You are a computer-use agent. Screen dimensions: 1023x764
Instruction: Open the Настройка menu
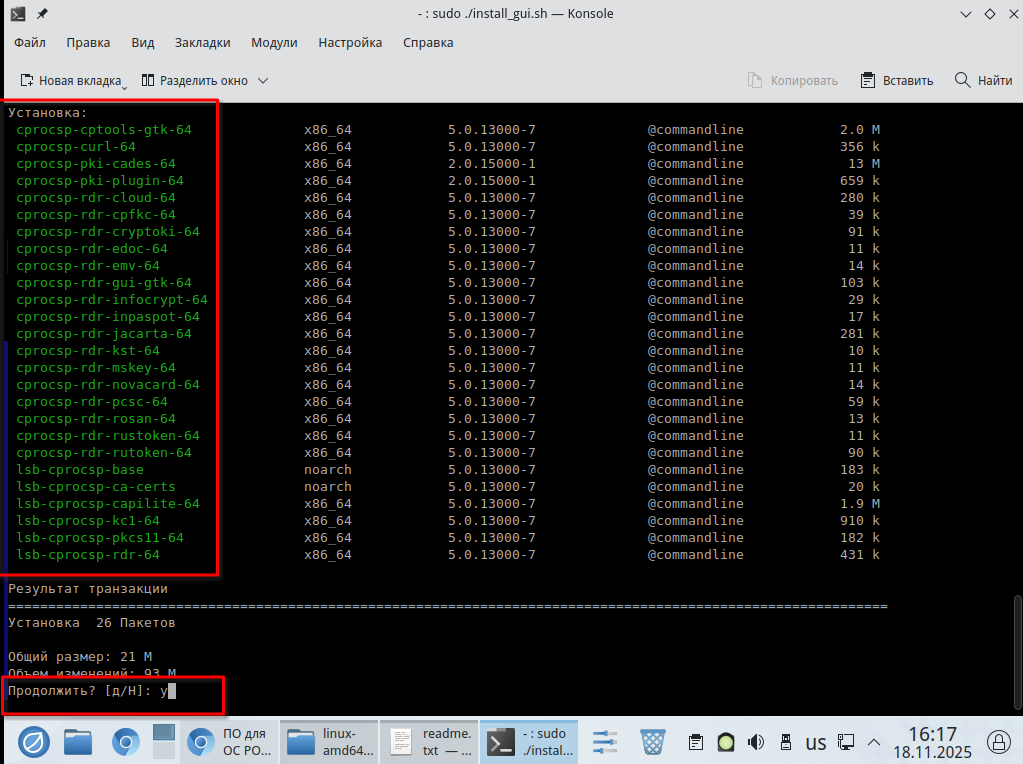(x=350, y=43)
